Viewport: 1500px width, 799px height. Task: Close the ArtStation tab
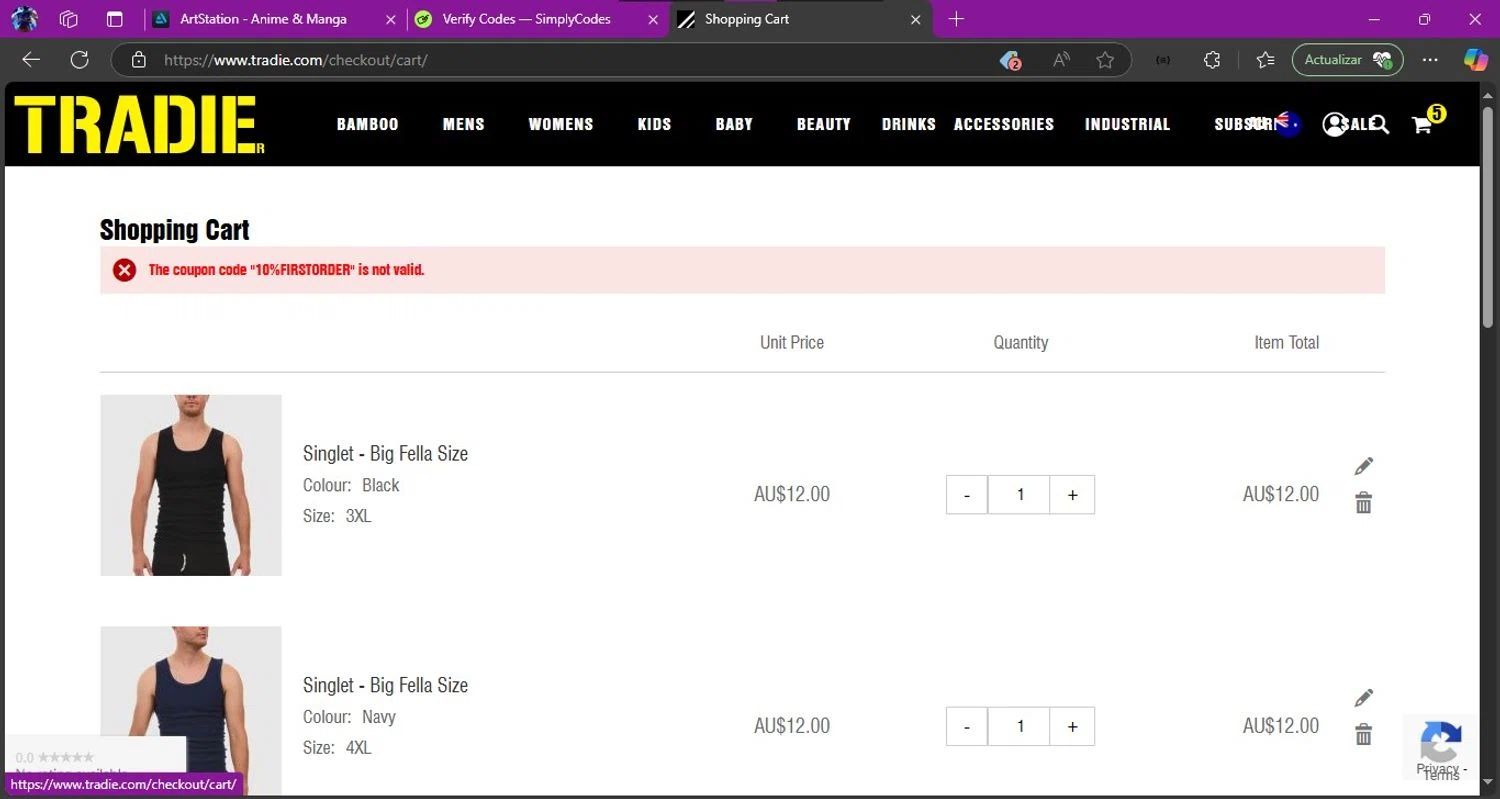[391, 19]
